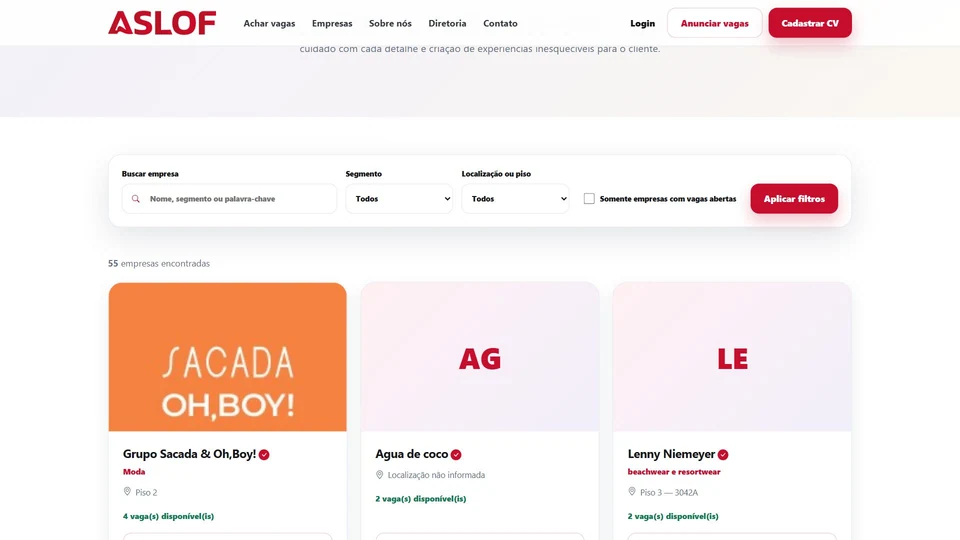Click the Piso 3 — 3042A location text

[669, 492]
